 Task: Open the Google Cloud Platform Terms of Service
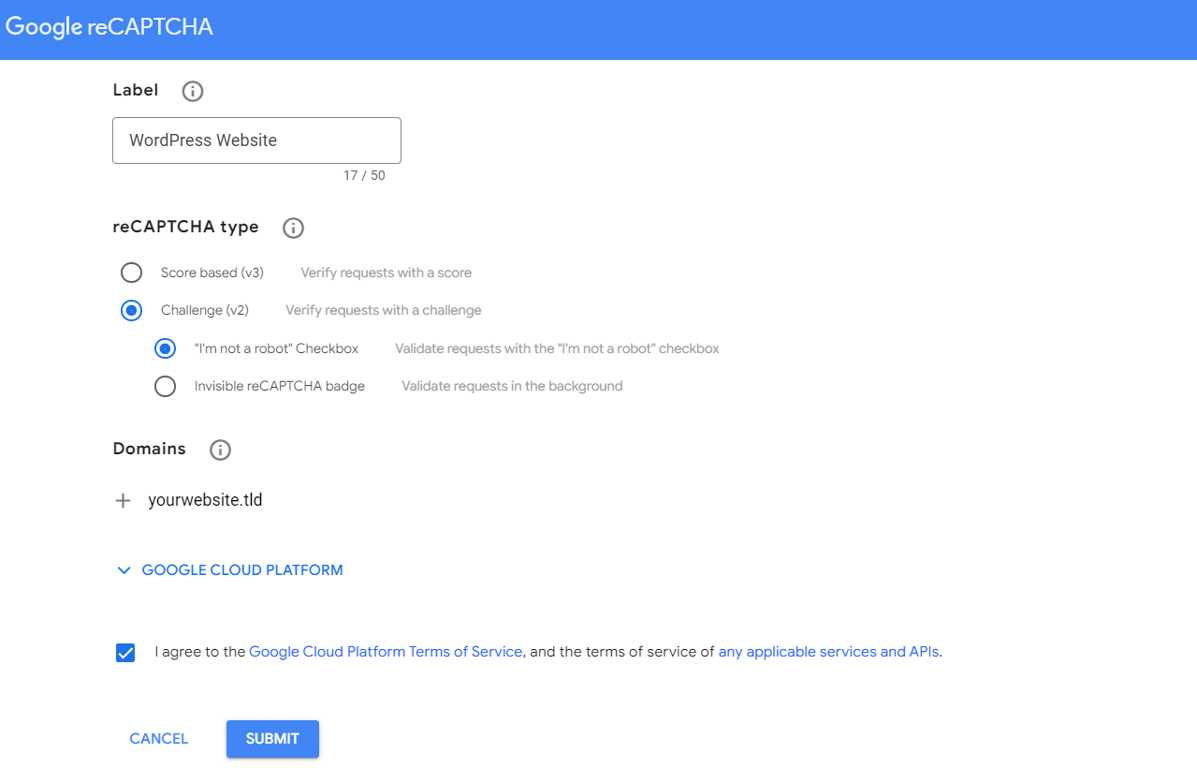[x=385, y=651]
